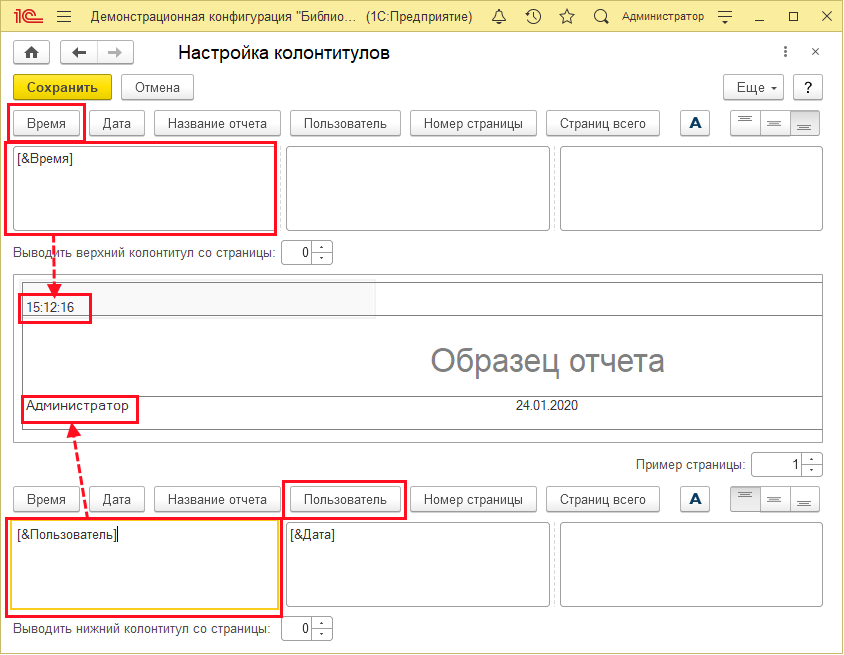The height and width of the screenshot is (655, 844).
Task: Click 24.01.2020 date in preview
Action: point(547,405)
